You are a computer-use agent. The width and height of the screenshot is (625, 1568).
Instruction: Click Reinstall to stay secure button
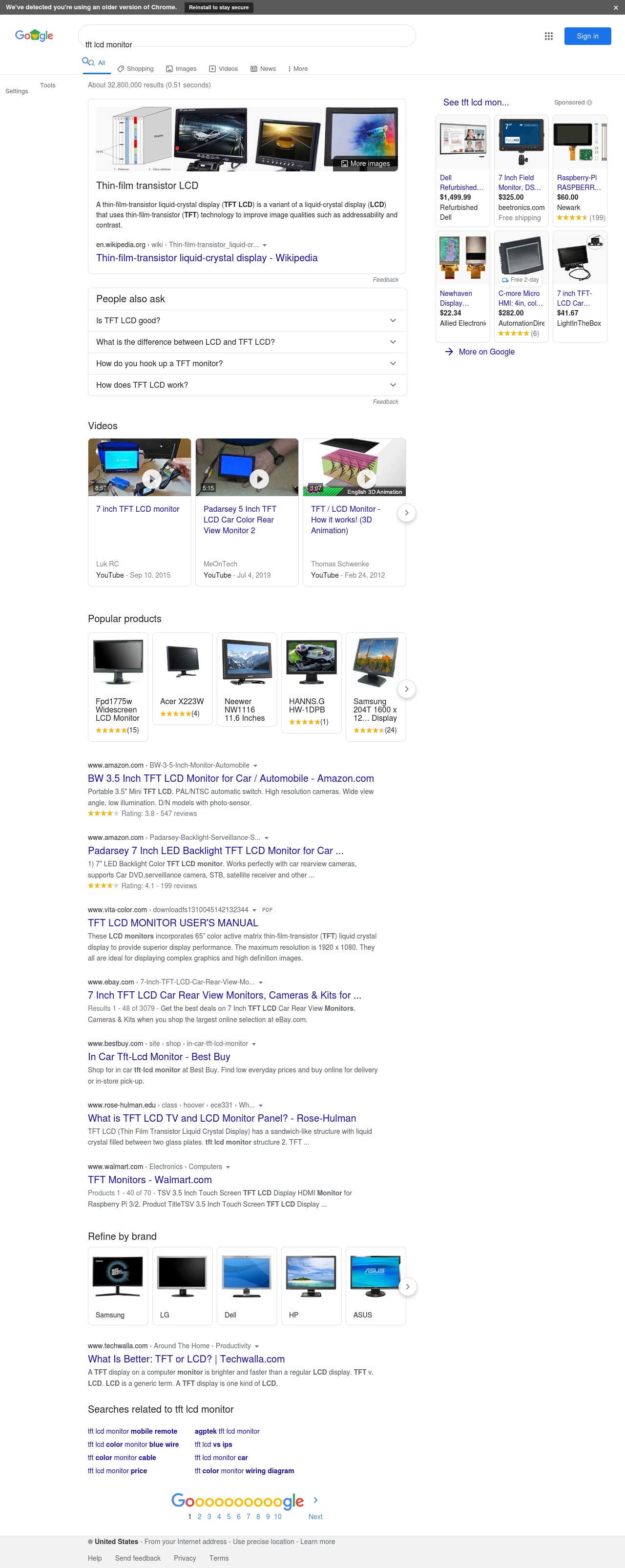point(218,7)
